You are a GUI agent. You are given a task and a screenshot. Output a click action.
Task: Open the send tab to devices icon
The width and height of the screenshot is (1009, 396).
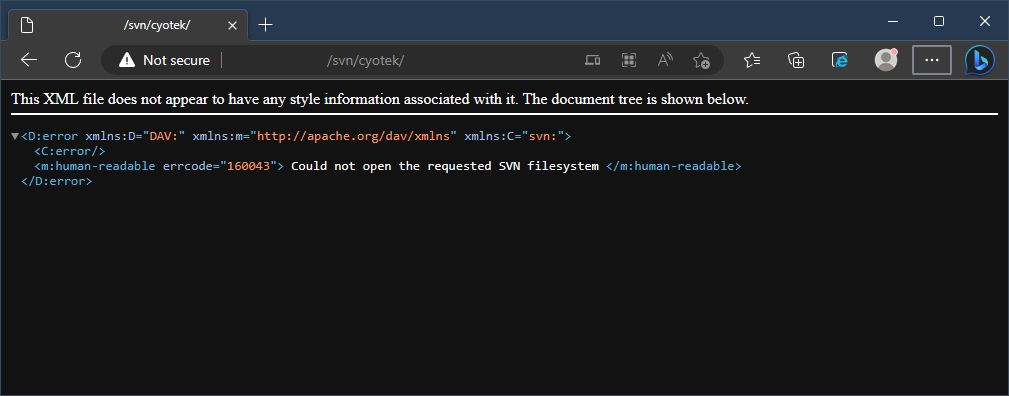coord(593,61)
